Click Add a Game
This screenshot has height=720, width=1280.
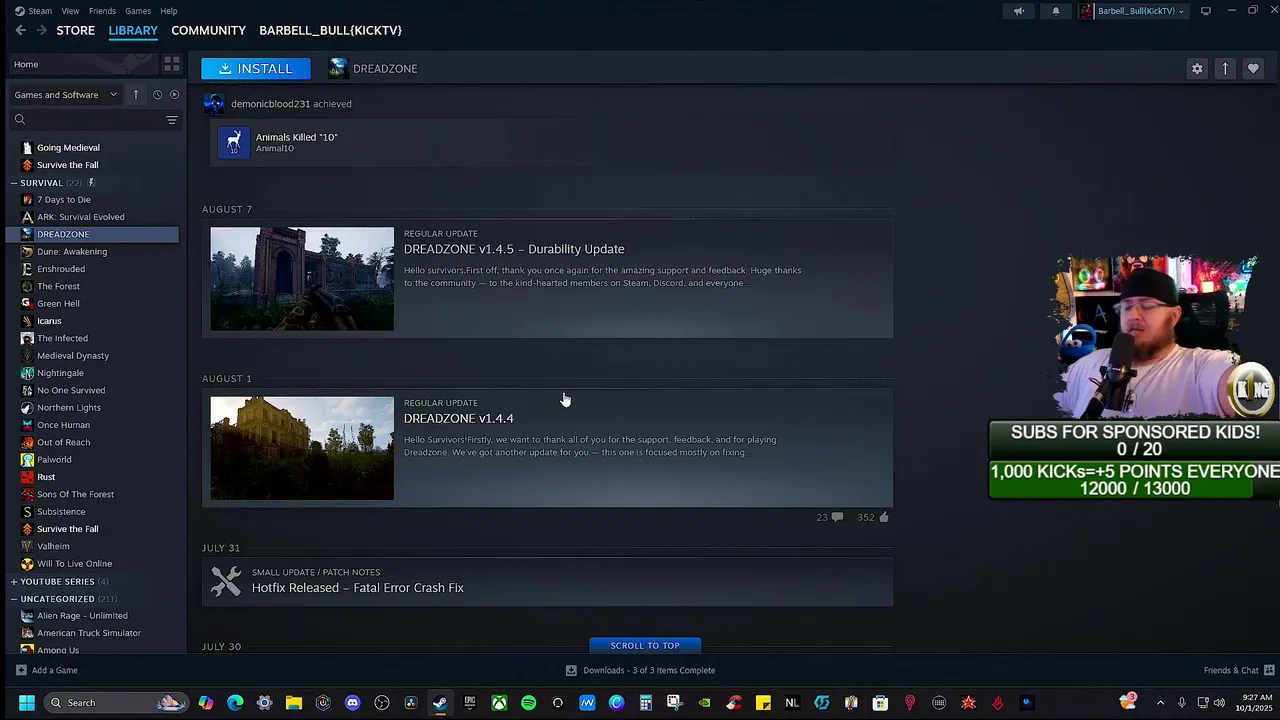(x=46, y=671)
